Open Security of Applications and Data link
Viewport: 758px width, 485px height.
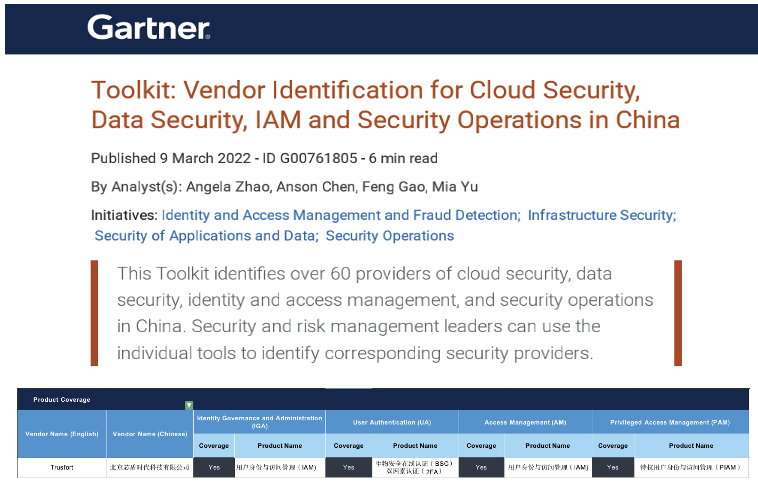click(206, 236)
